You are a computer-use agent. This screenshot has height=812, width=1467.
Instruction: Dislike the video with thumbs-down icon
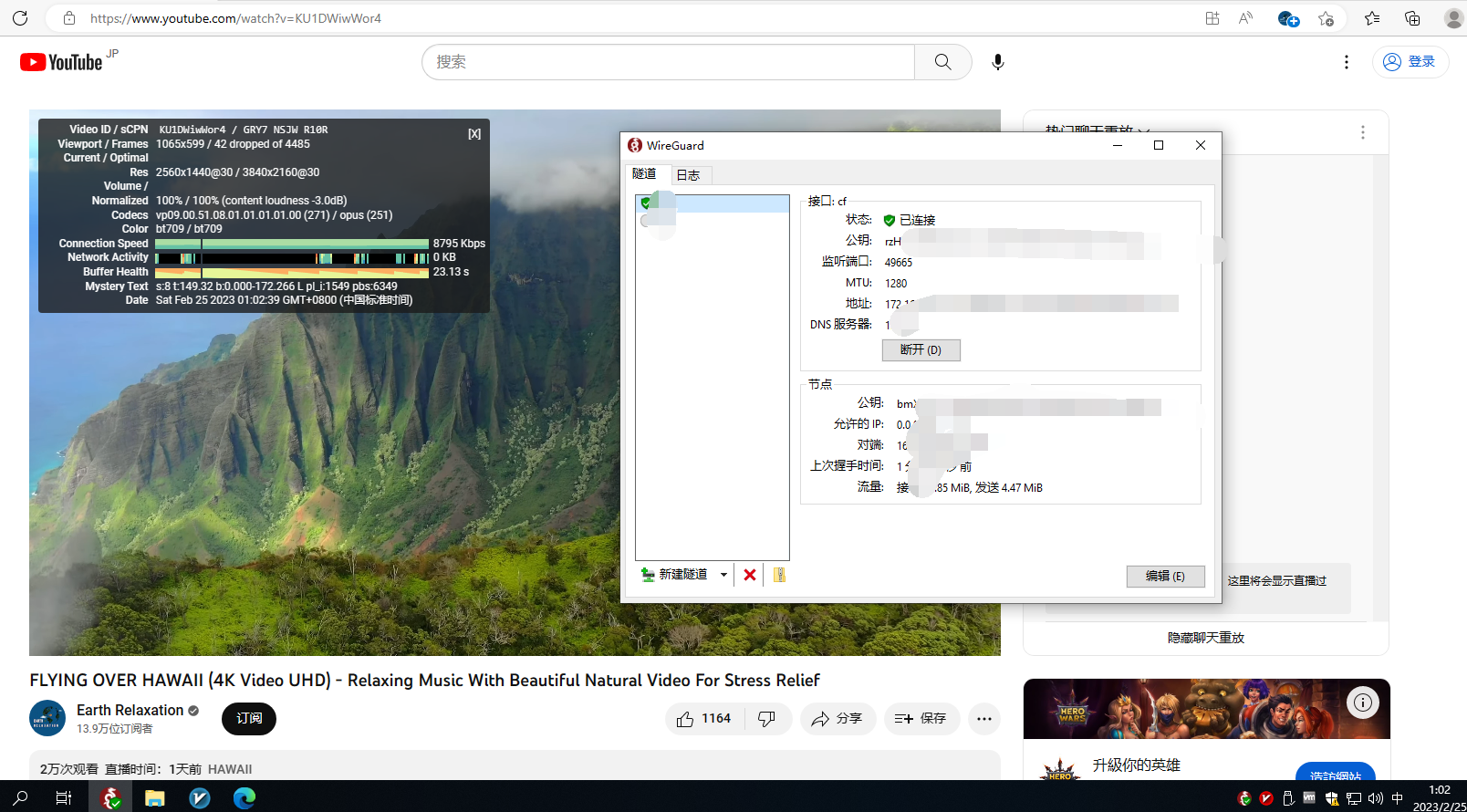pos(767,719)
